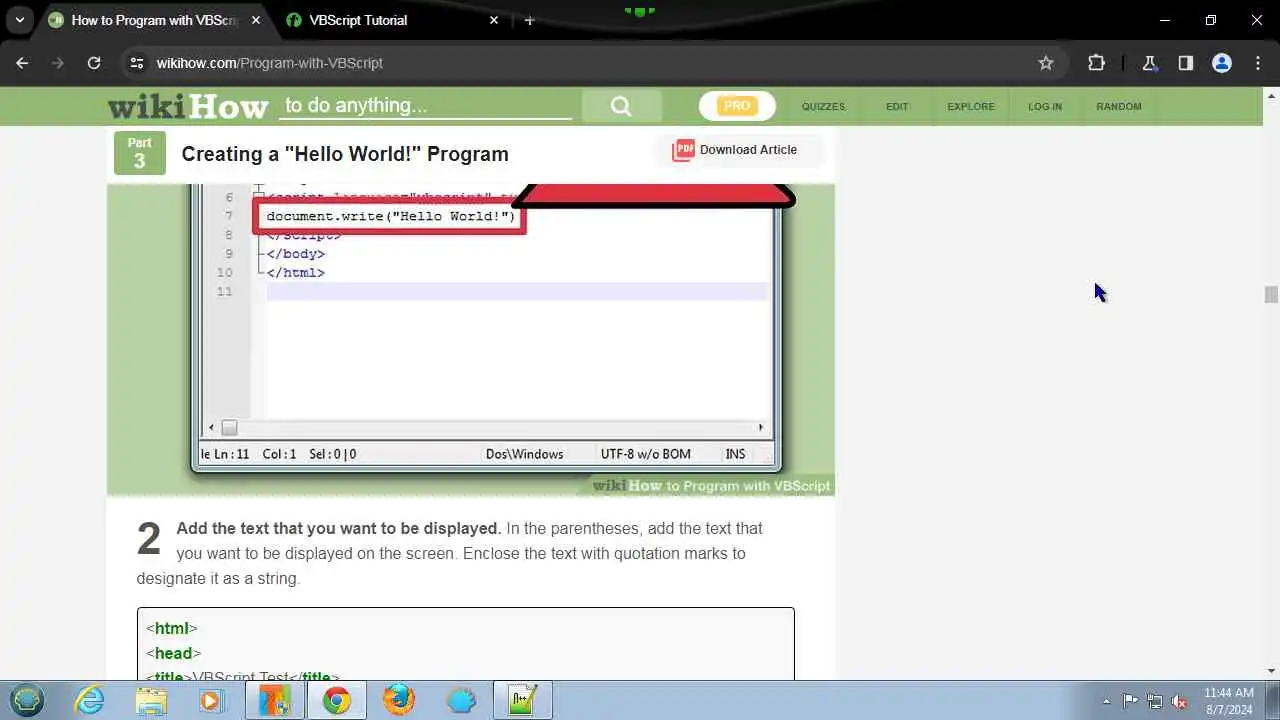Click the orange app icon in taskbar
Viewport: 1280px width, 720px height.
pyautogui.click(x=274, y=700)
